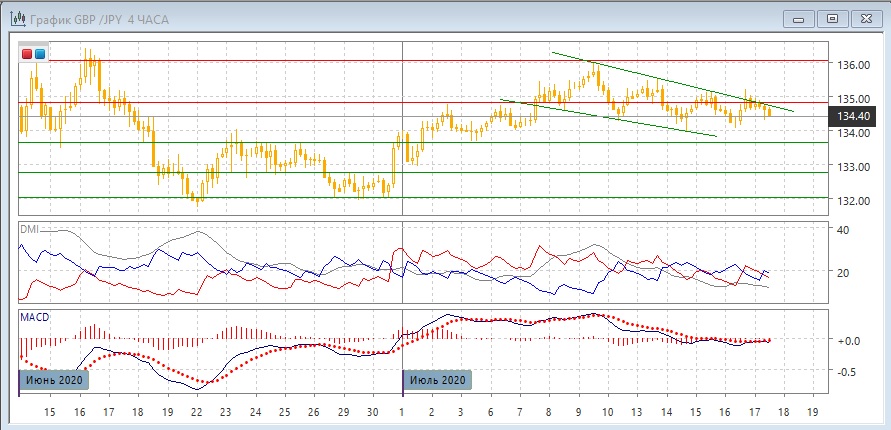Click date 19 at the time axis end
This screenshot has width=891, height=430.
tap(812, 412)
